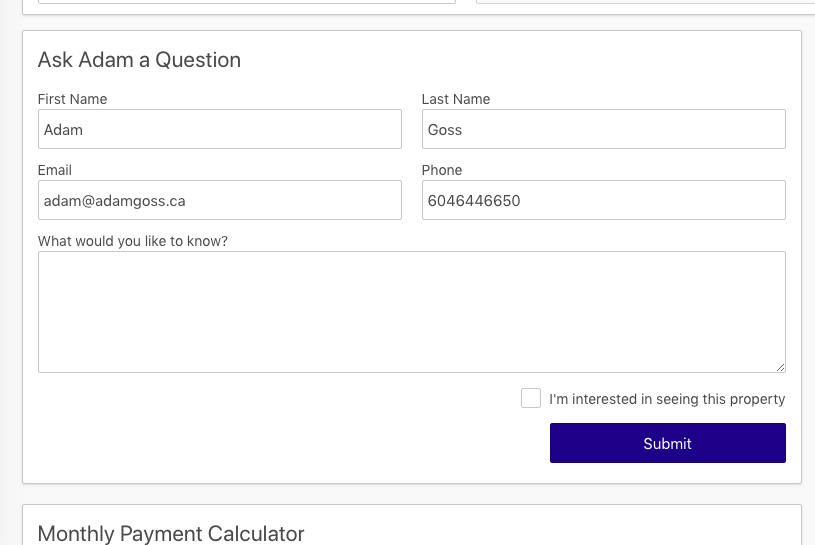Click the 'First Name' label
Screen dimensions: 815x545
coord(72,99)
